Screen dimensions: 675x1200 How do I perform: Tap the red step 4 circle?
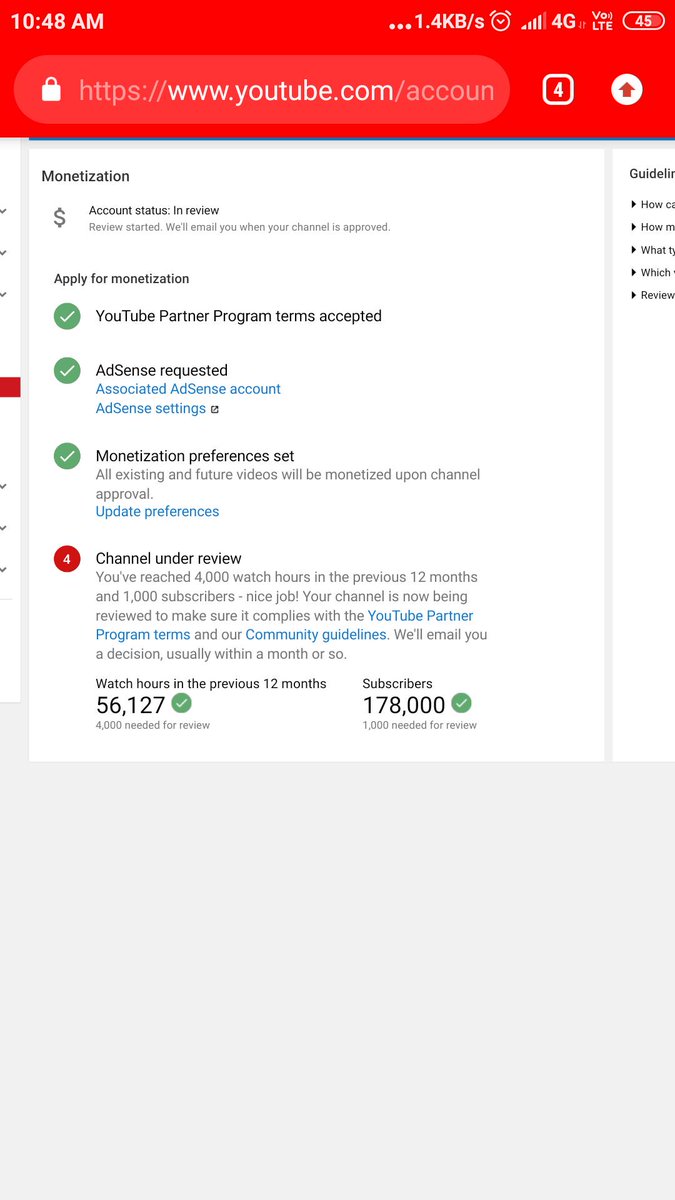pos(67,559)
